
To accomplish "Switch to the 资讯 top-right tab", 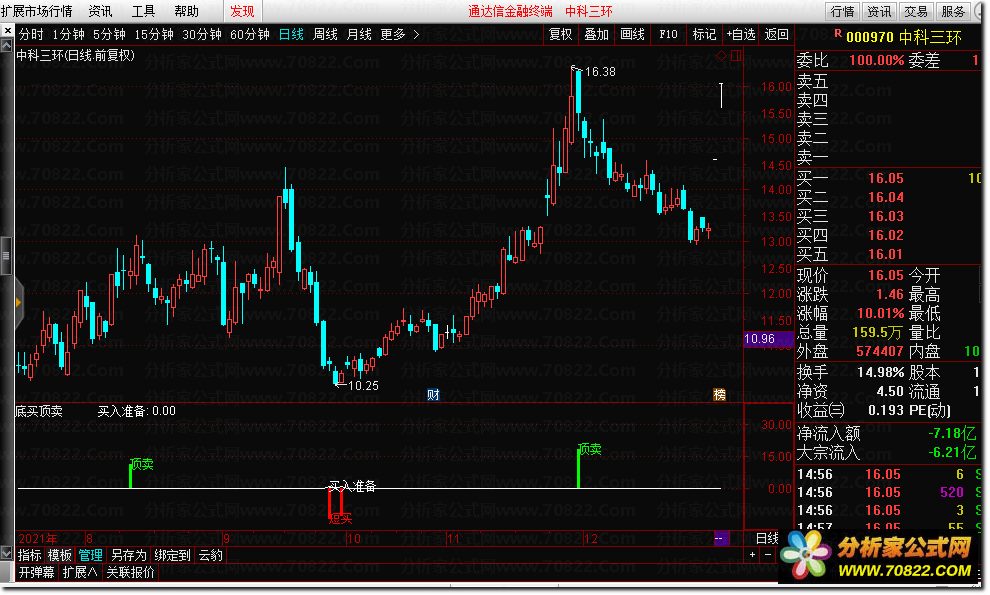I will click(879, 11).
